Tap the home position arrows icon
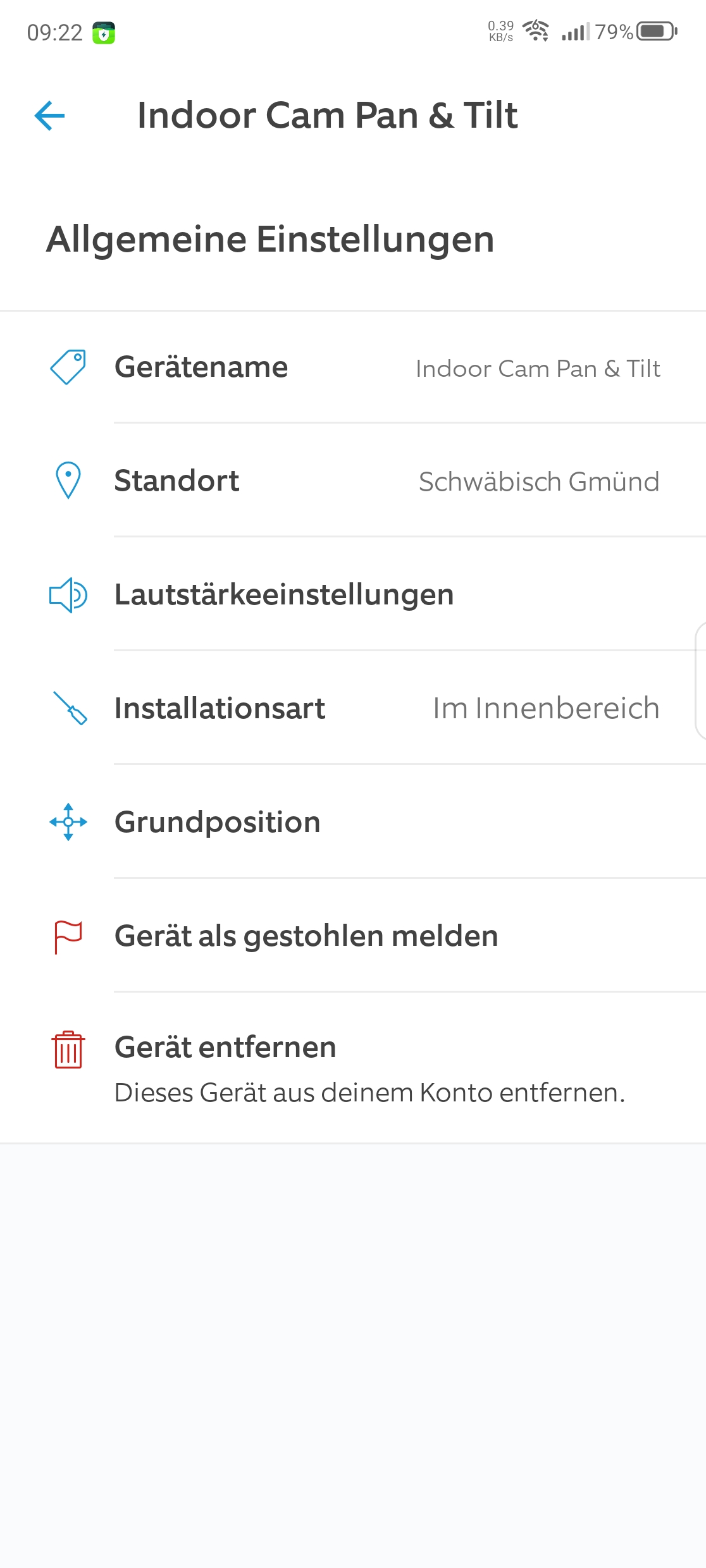The image size is (706, 1568). 68,822
